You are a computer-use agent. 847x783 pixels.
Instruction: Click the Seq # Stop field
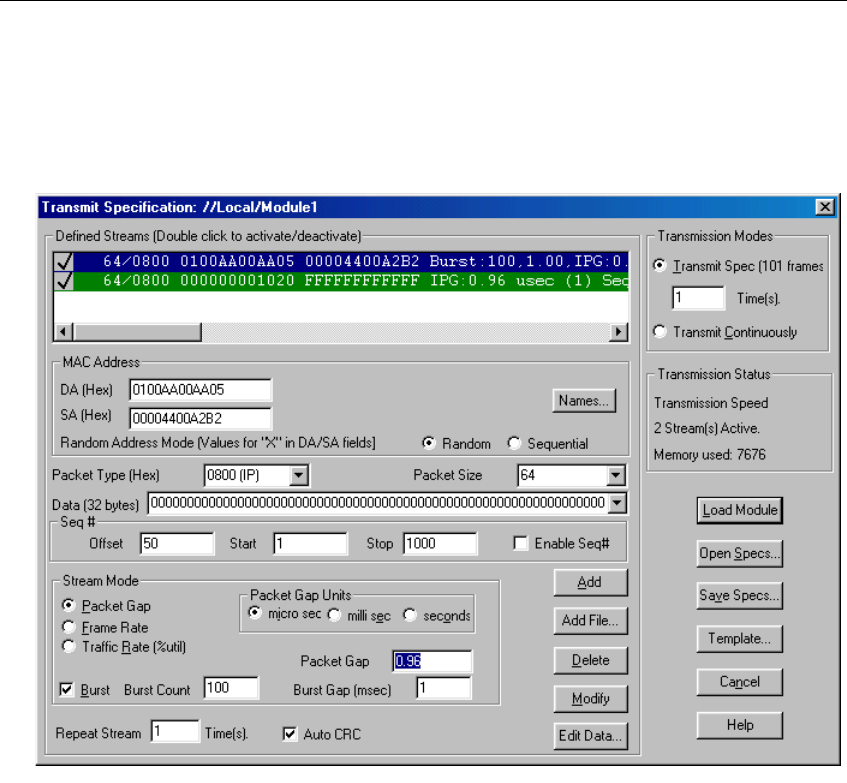coord(440,544)
